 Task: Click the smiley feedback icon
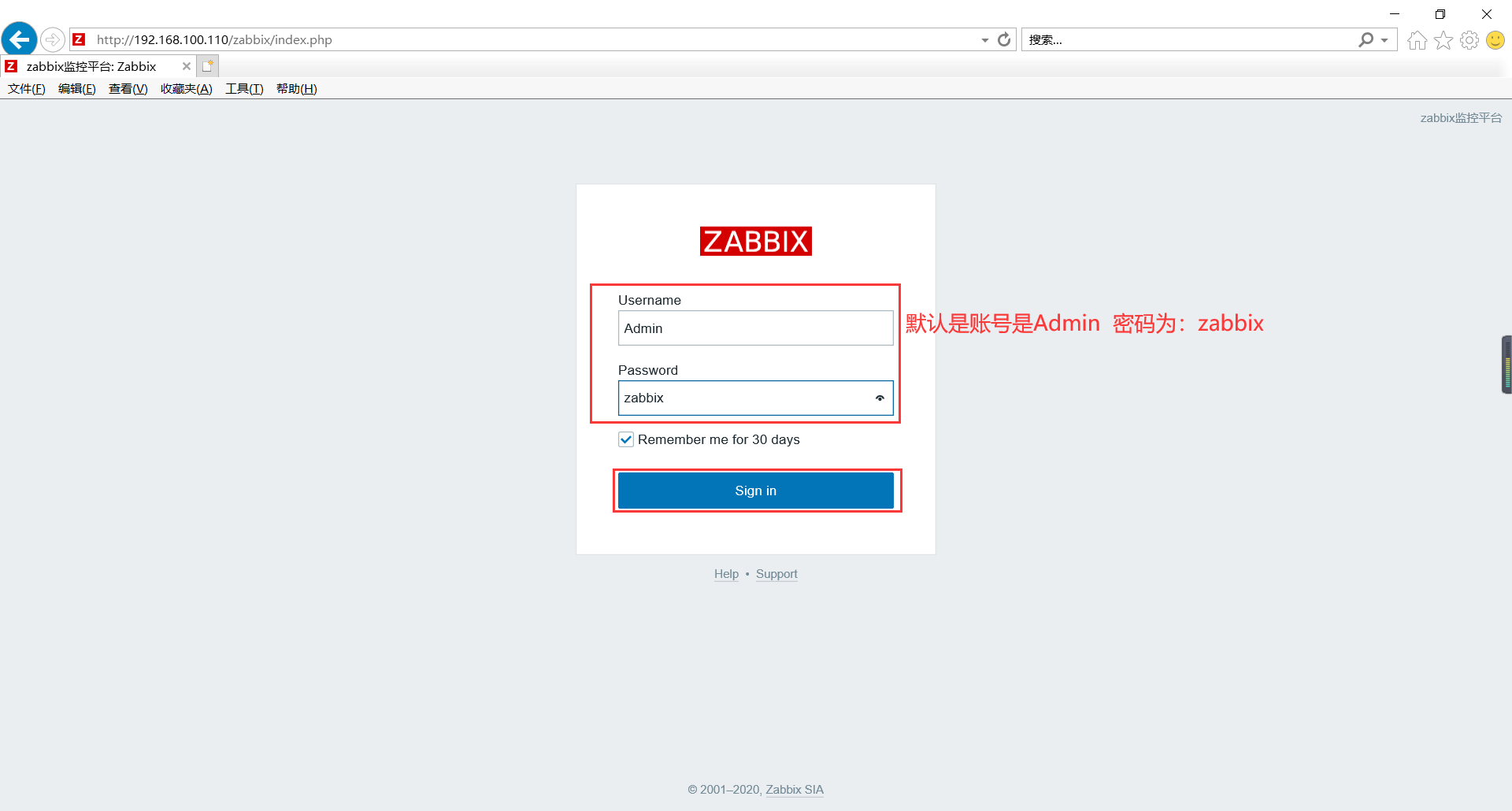coord(1495,40)
